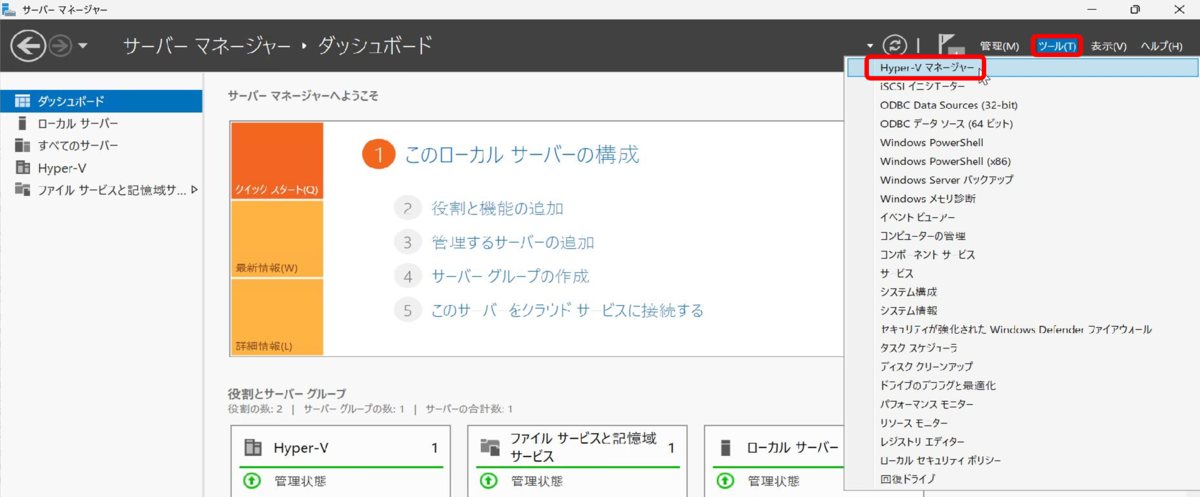Select すべてのサーバー in the sidebar

coord(101,145)
